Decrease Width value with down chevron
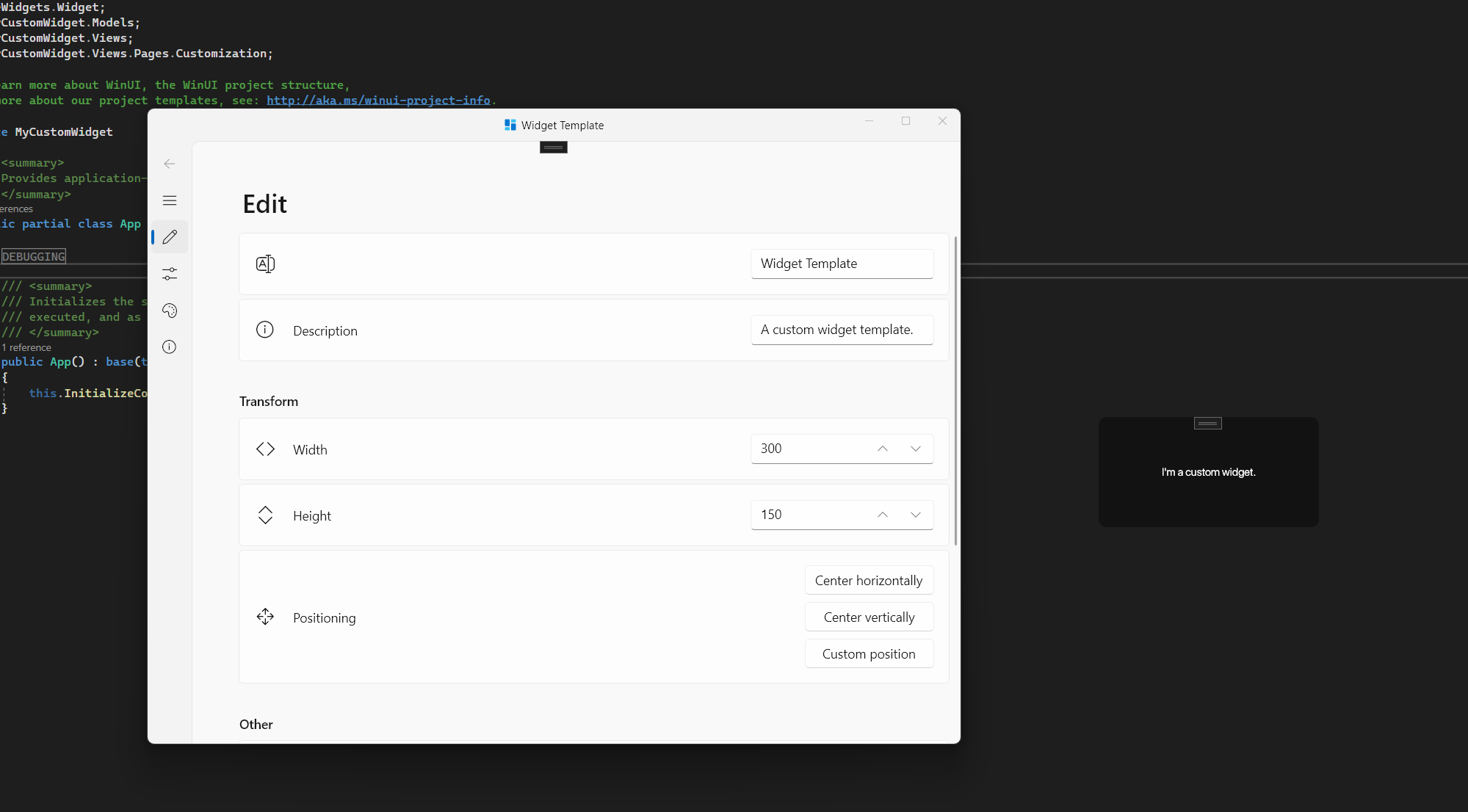Viewport: 1468px width, 812px height. [x=916, y=449]
